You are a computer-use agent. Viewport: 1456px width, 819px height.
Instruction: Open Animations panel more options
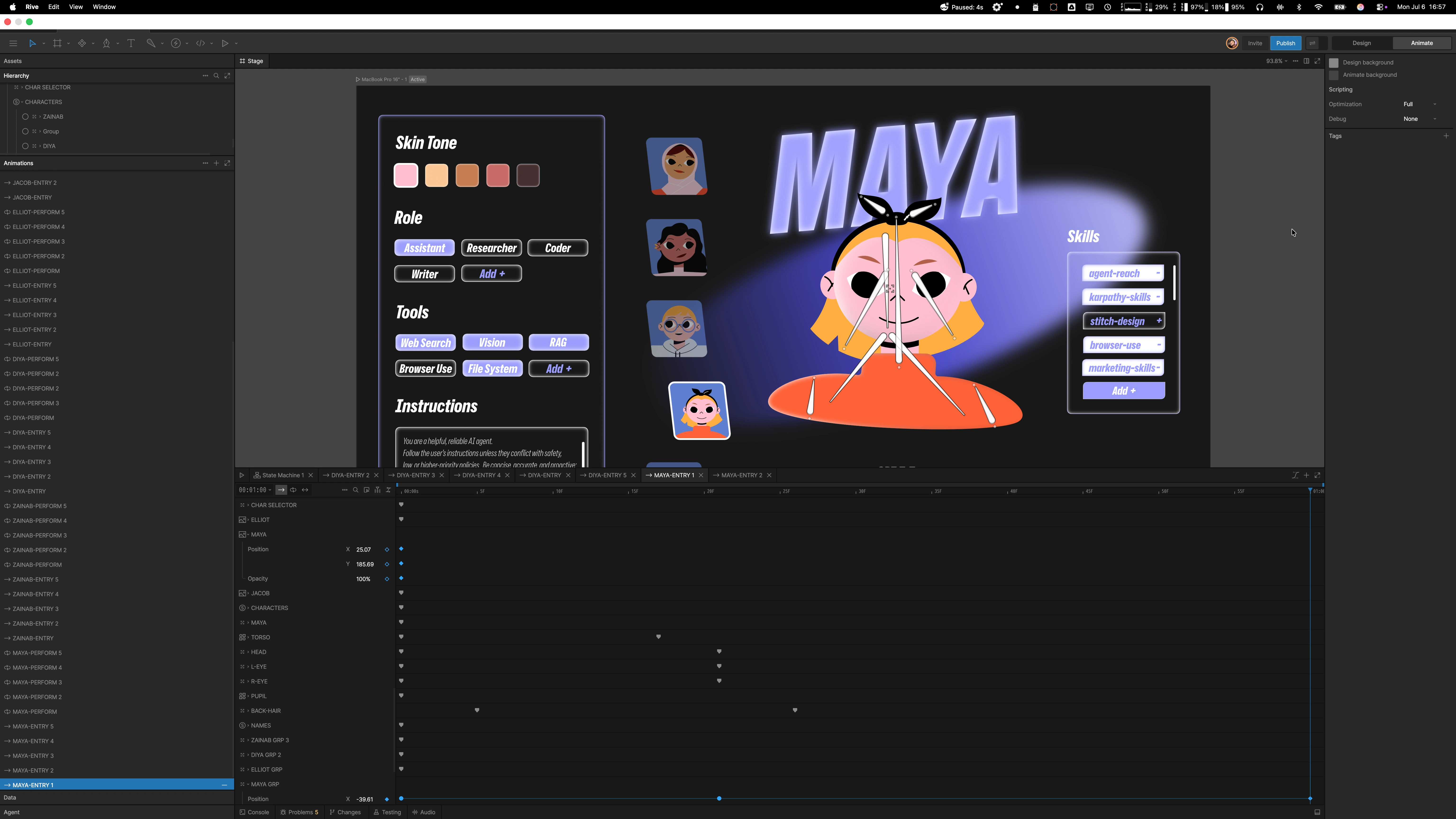tap(205, 163)
